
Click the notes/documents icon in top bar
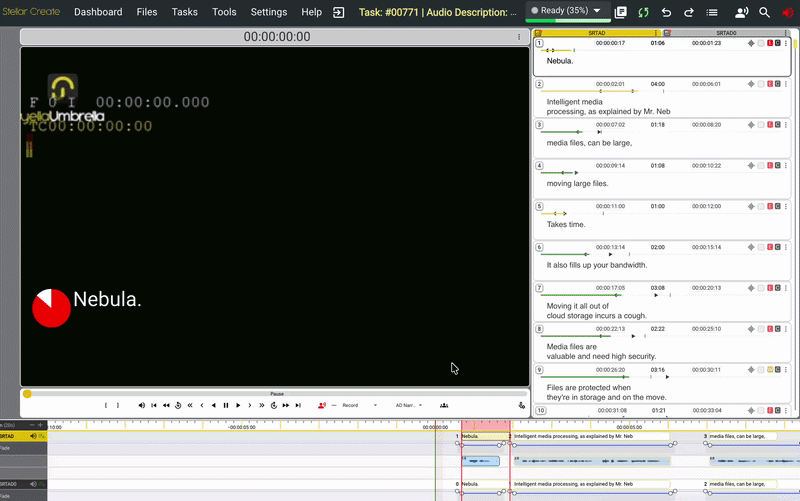pyautogui.click(x=620, y=12)
